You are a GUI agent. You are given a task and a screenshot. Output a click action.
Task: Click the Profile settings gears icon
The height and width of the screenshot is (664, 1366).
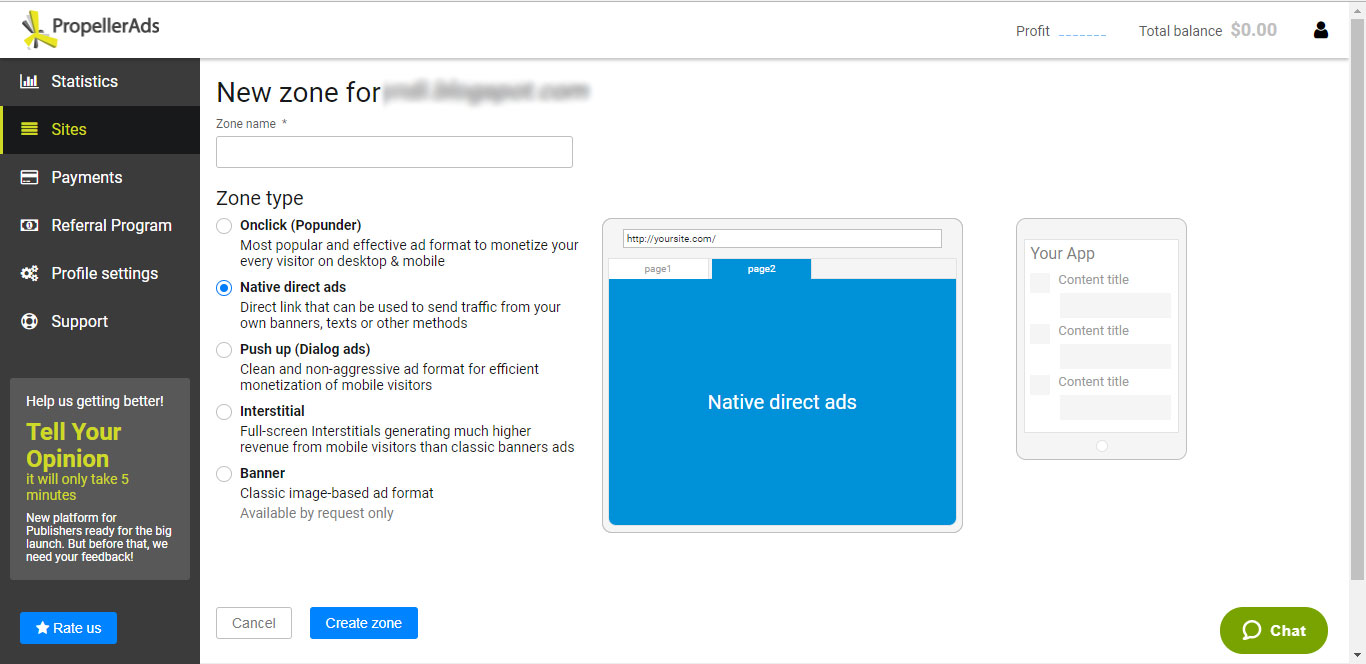tap(29, 273)
